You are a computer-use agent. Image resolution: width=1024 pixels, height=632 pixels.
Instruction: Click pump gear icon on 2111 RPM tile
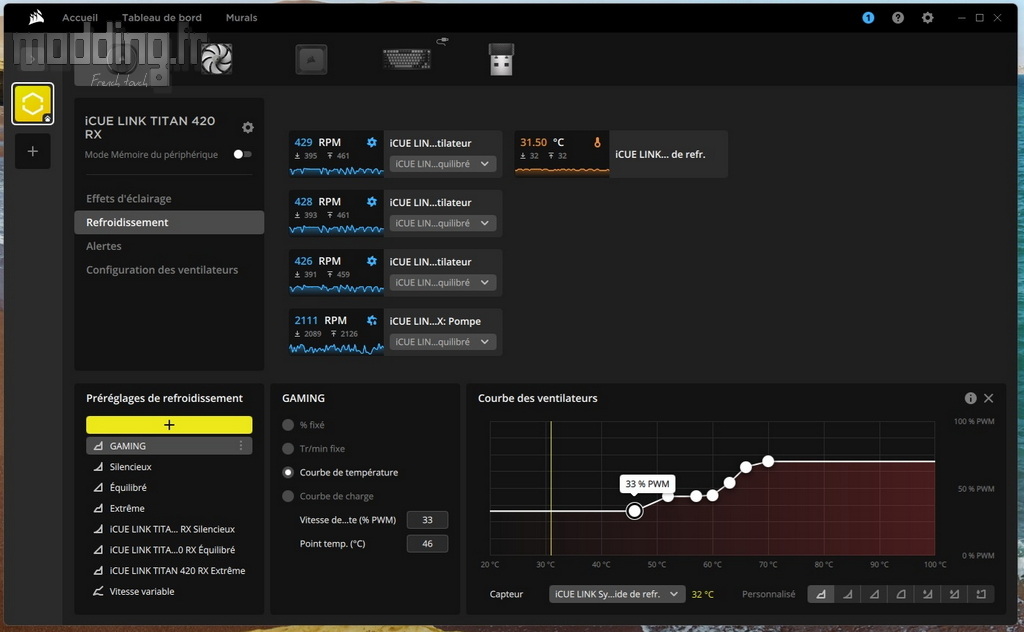(372, 320)
